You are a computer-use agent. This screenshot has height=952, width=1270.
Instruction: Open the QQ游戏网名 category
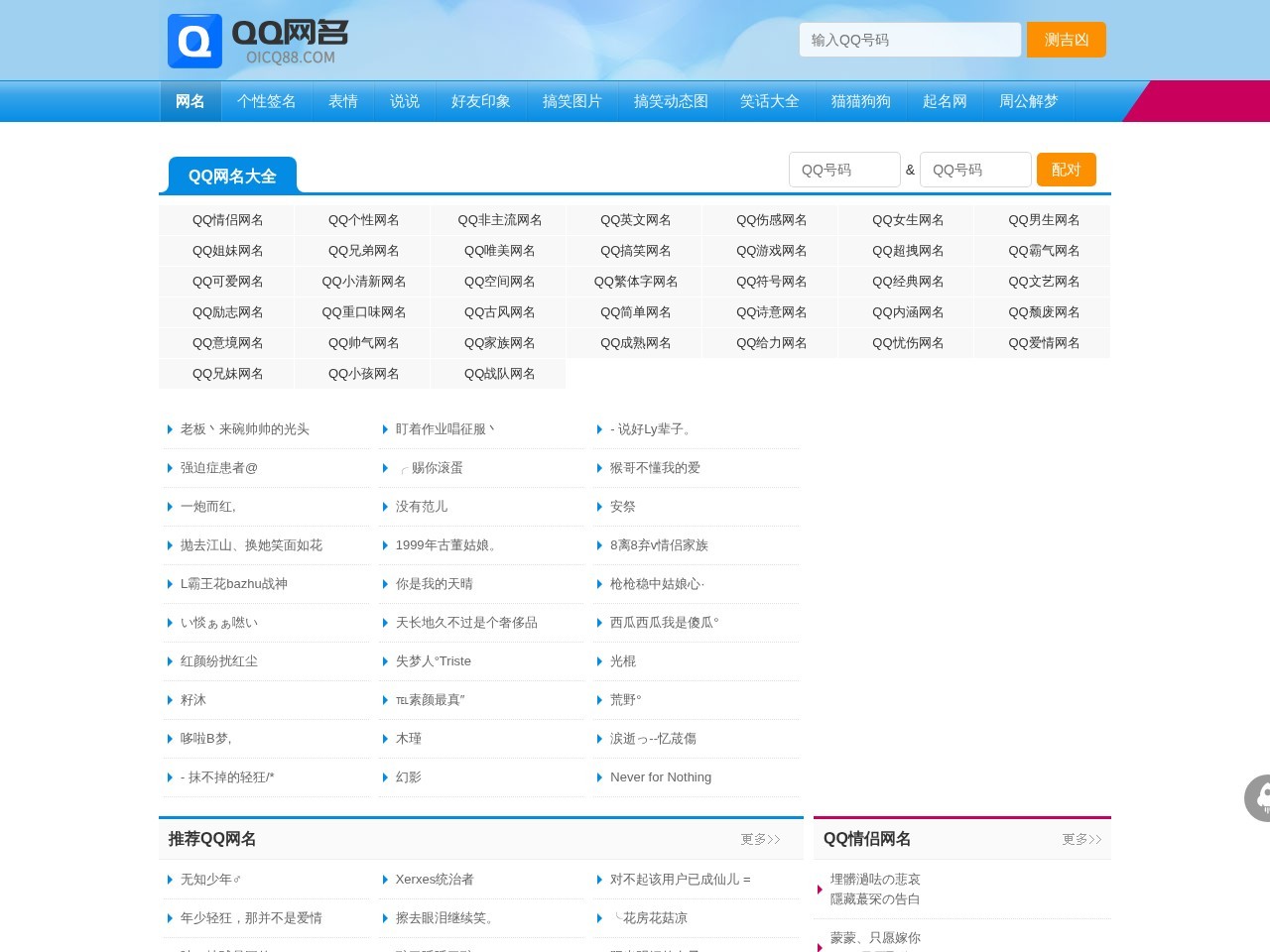click(772, 251)
